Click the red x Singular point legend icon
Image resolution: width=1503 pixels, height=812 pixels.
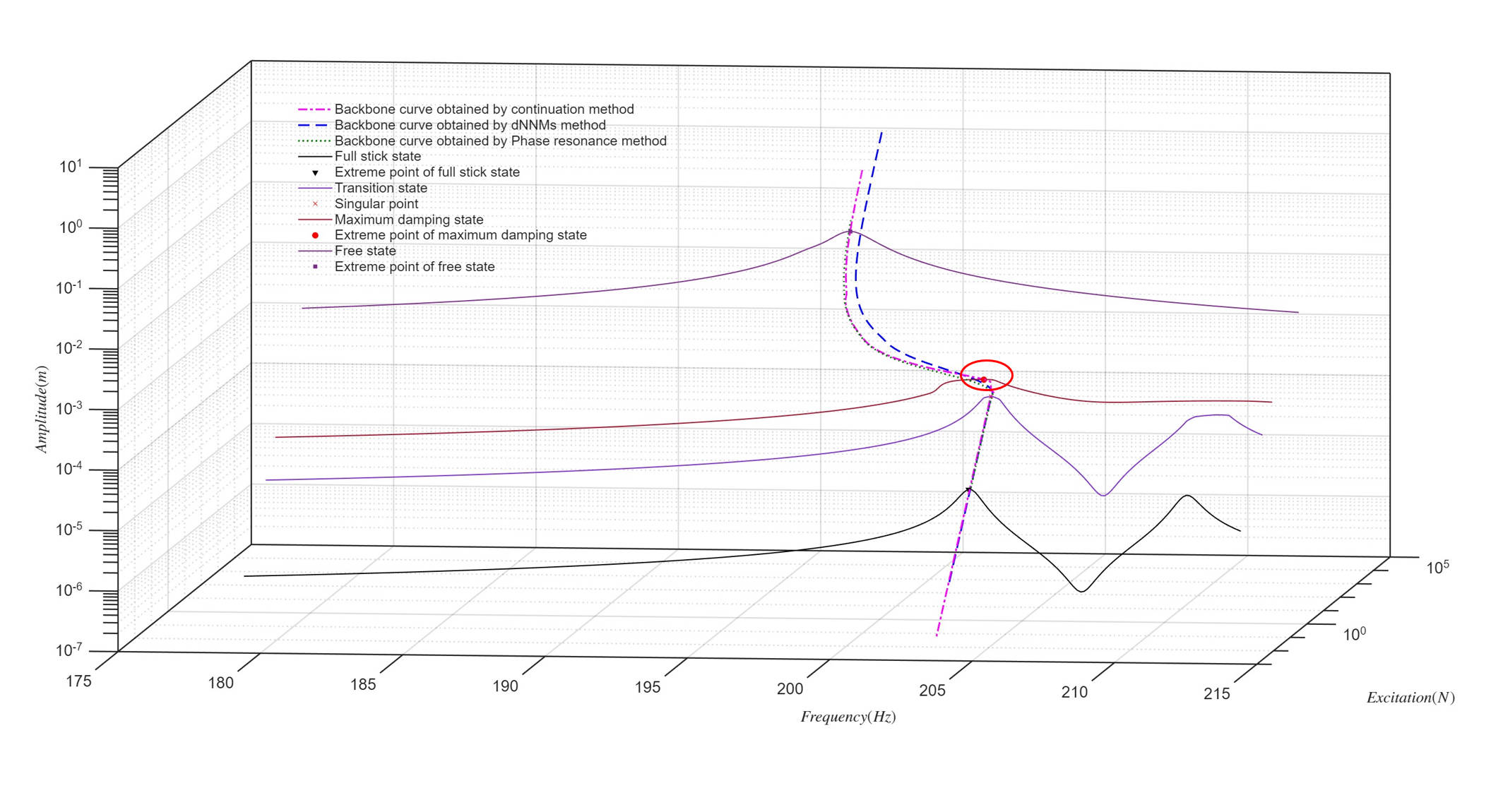[x=315, y=204]
